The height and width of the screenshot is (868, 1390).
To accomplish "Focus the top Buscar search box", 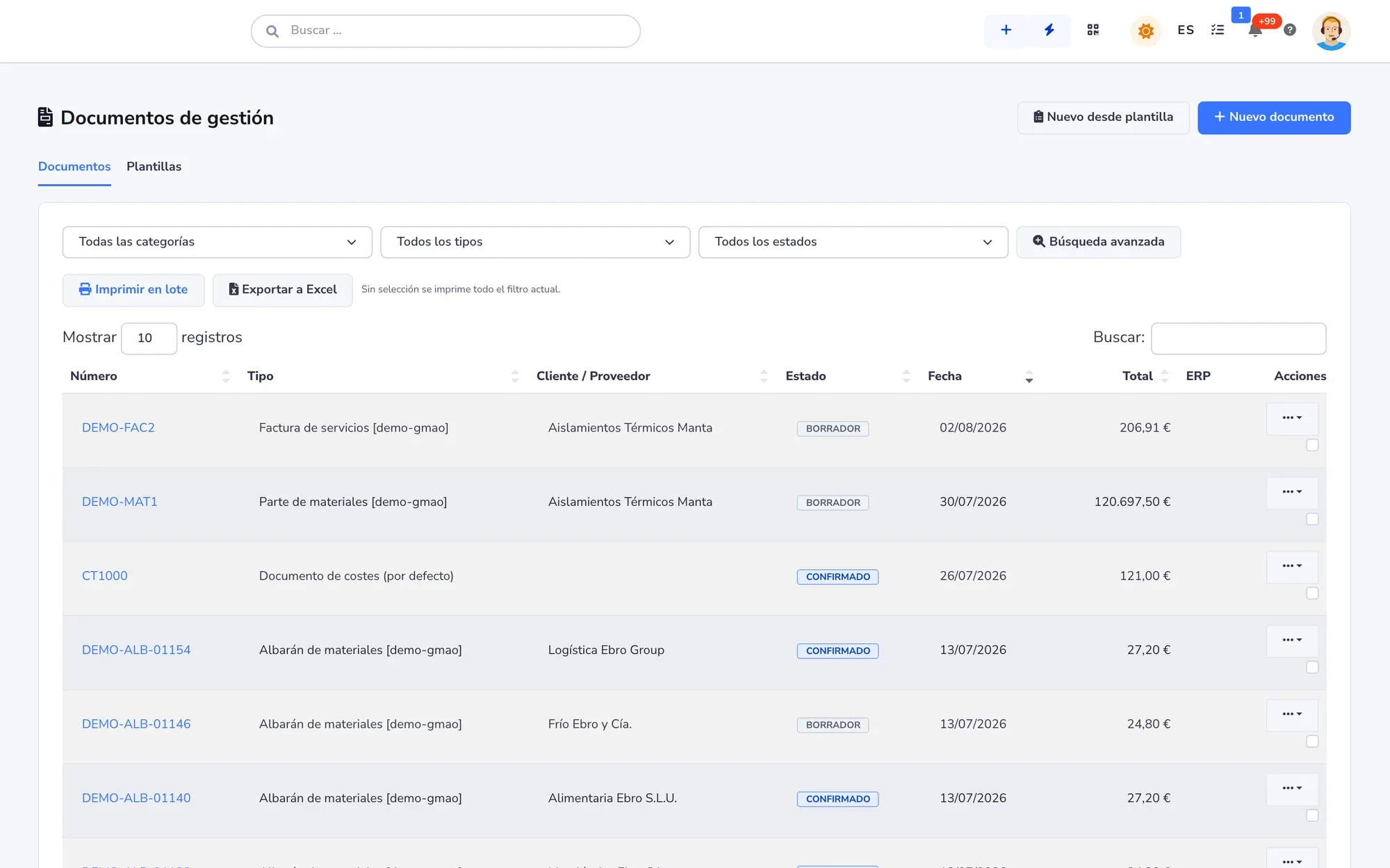I will [445, 31].
